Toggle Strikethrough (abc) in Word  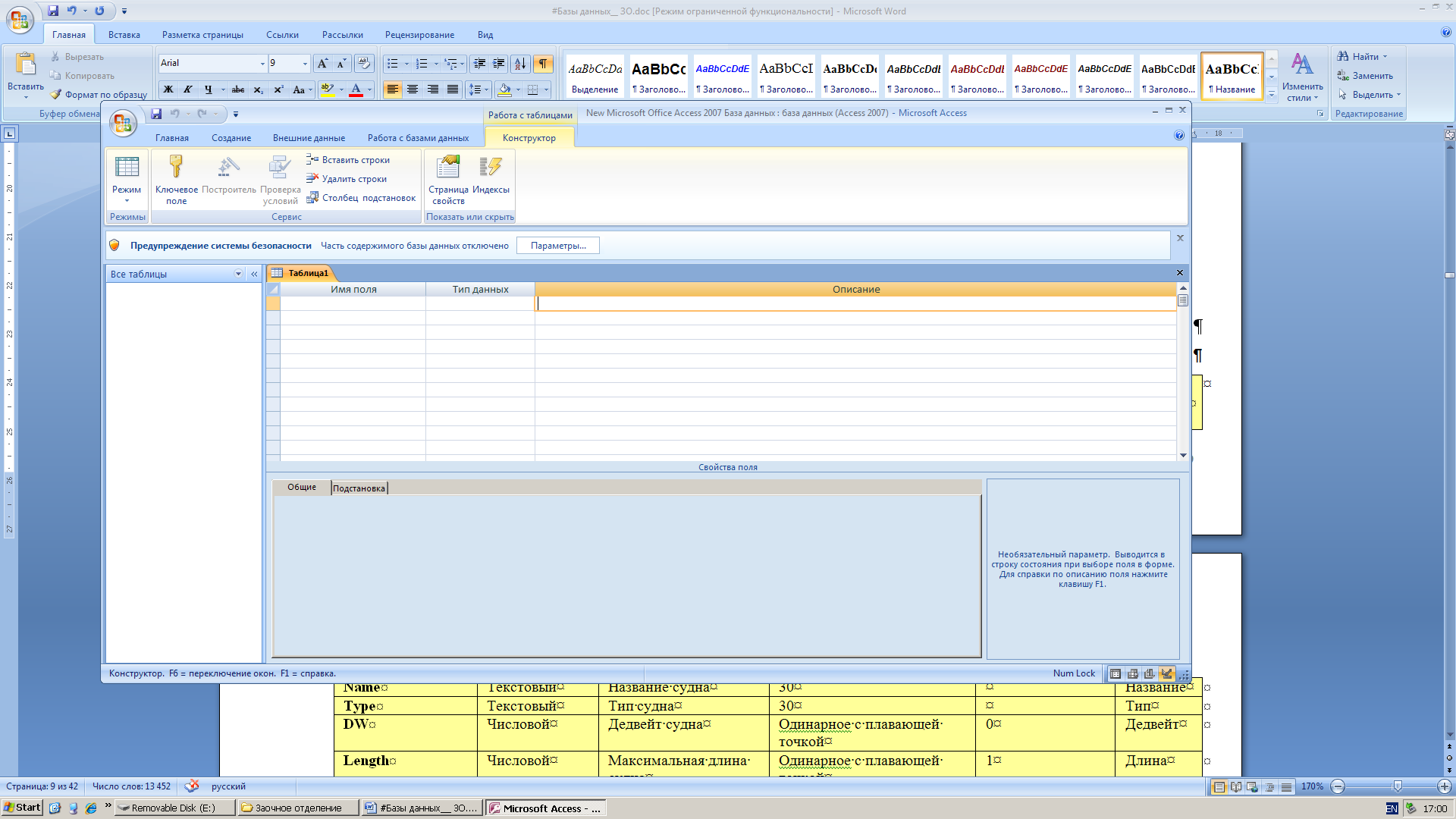[238, 89]
